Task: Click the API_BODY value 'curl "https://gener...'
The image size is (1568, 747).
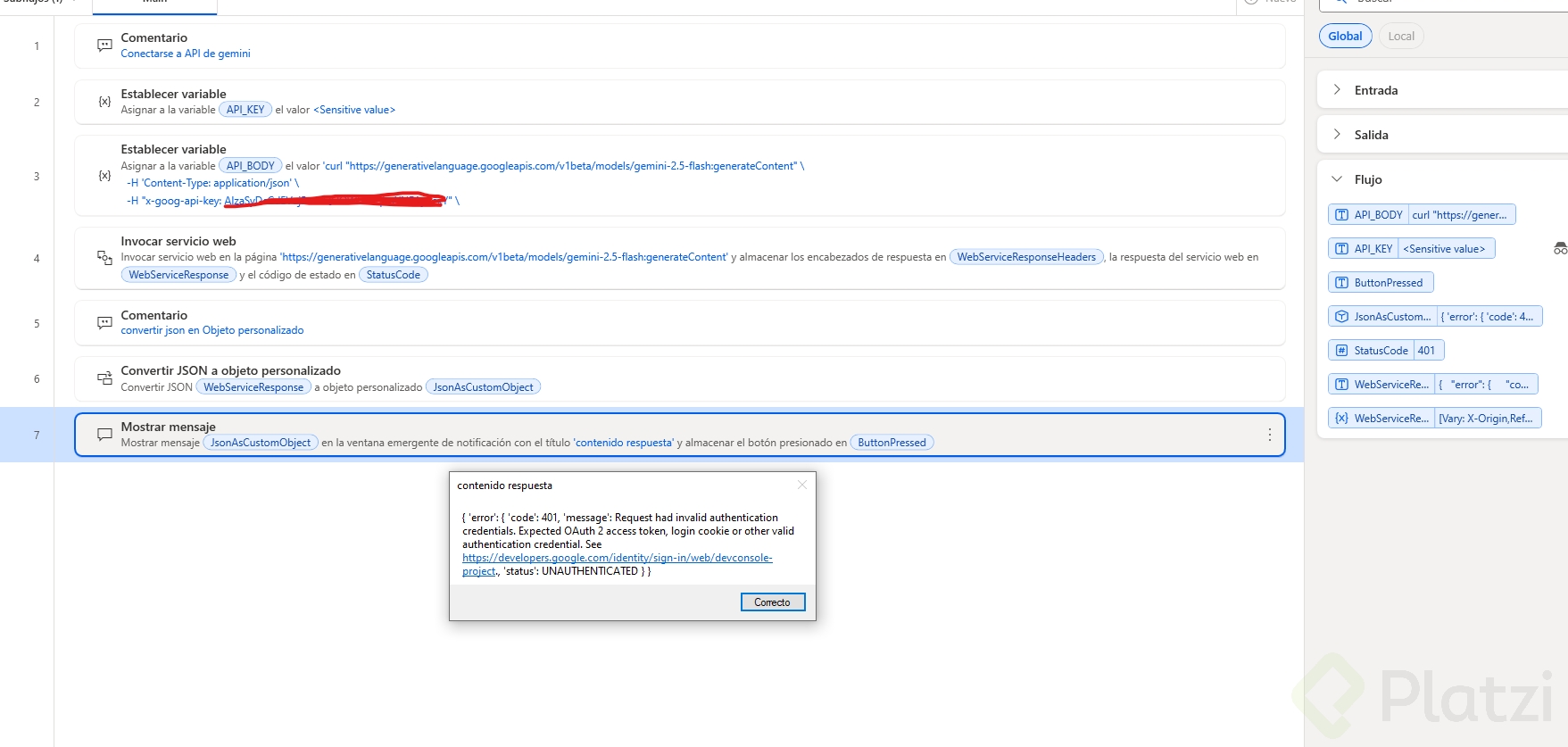Action: point(1460,215)
